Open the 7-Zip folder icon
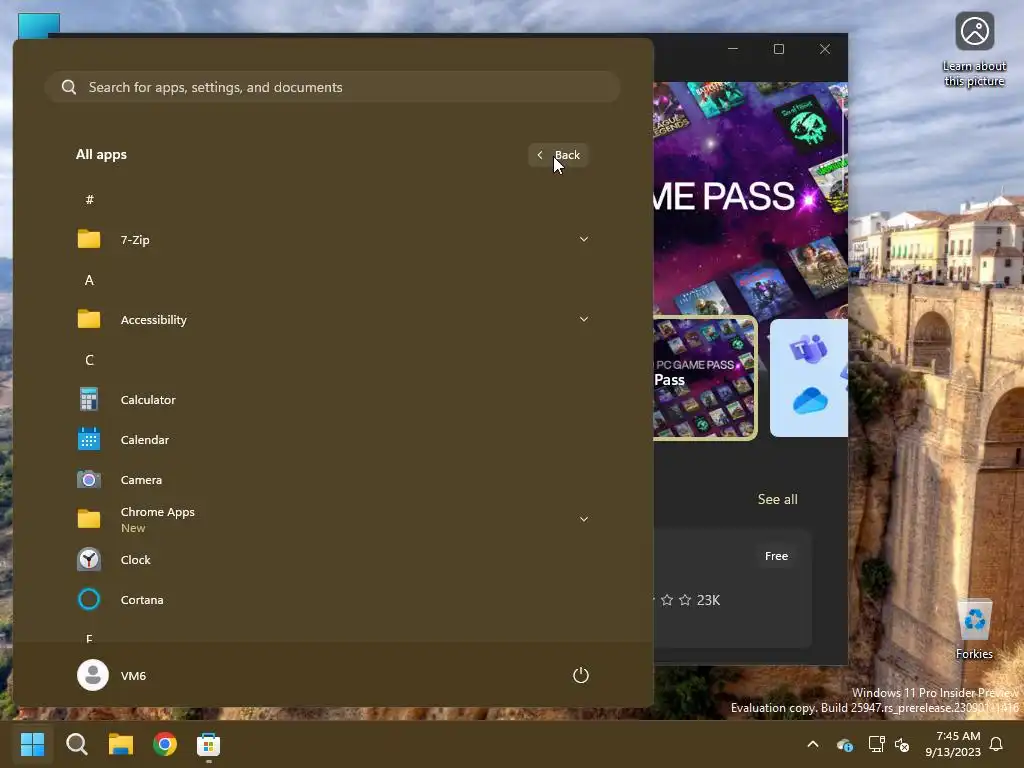This screenshot has height=768, width=1024. coord(89,240)
